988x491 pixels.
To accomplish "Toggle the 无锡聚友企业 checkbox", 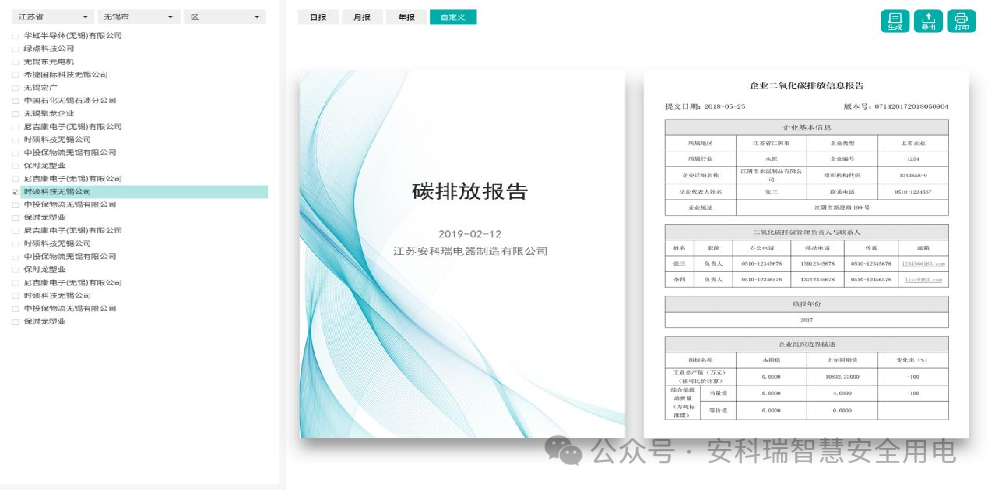I will 16,113.
